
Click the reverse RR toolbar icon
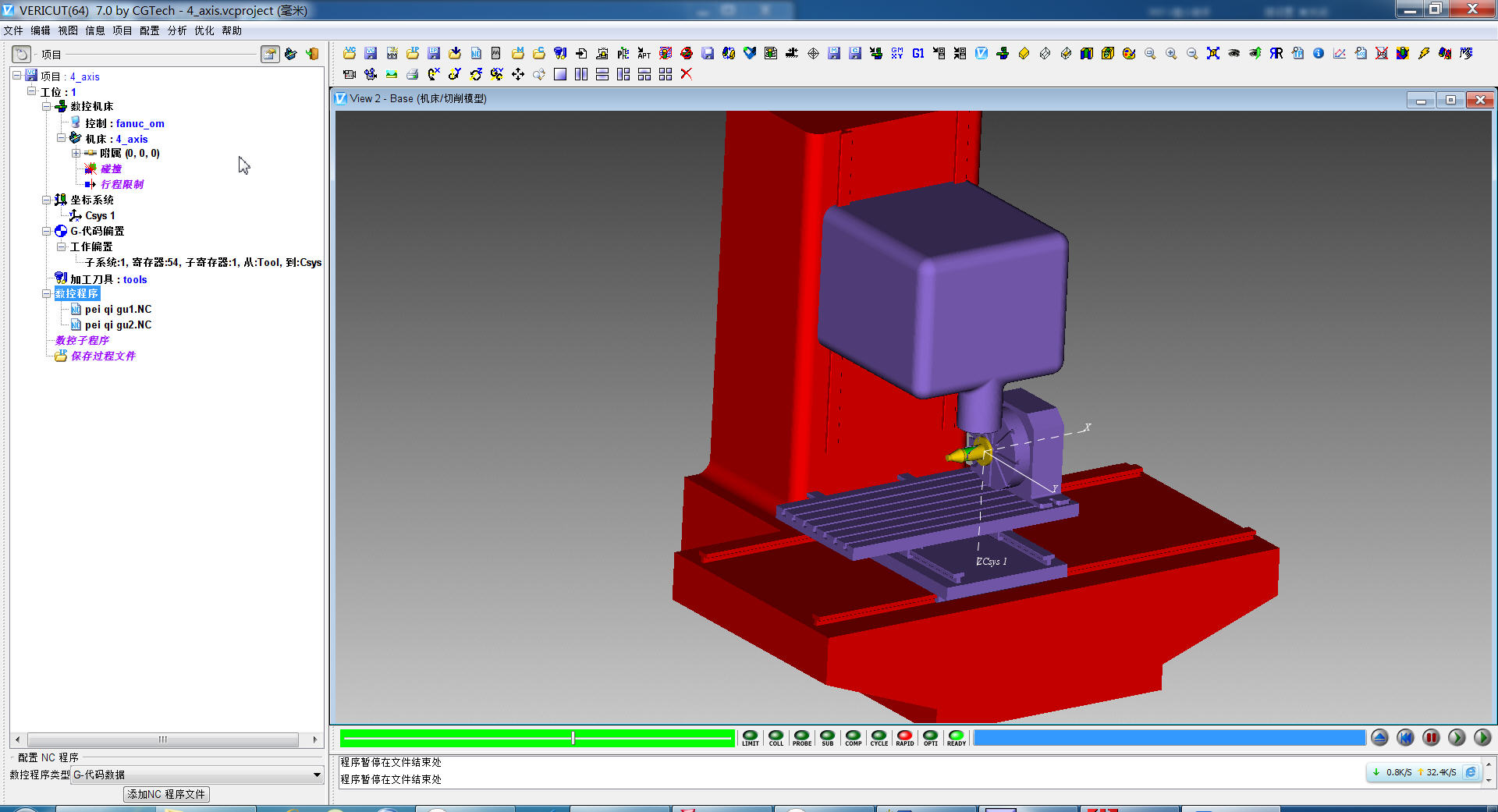(1276, 53)
